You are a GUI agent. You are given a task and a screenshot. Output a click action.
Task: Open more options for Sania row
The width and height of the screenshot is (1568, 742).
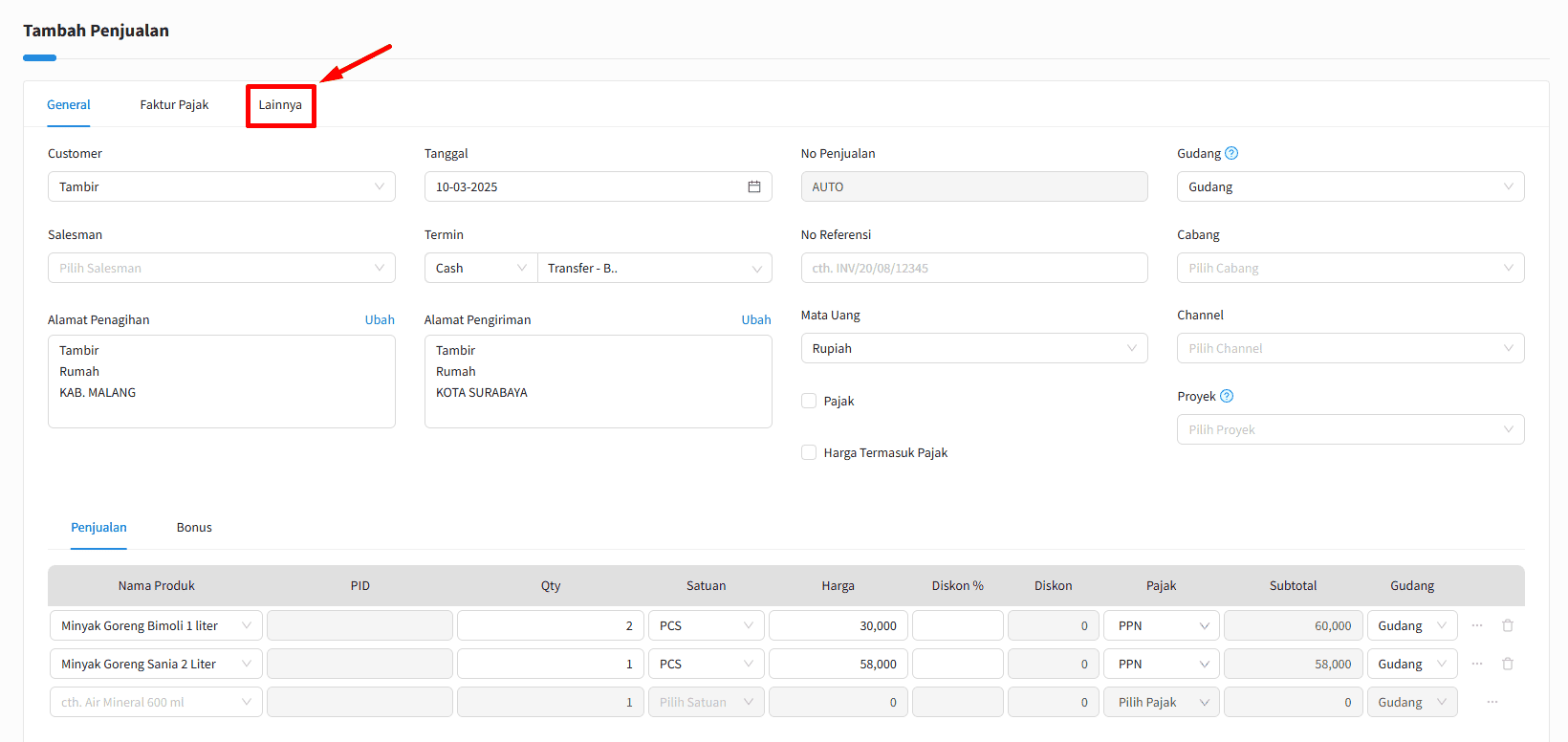click(x=1477, y=664)
